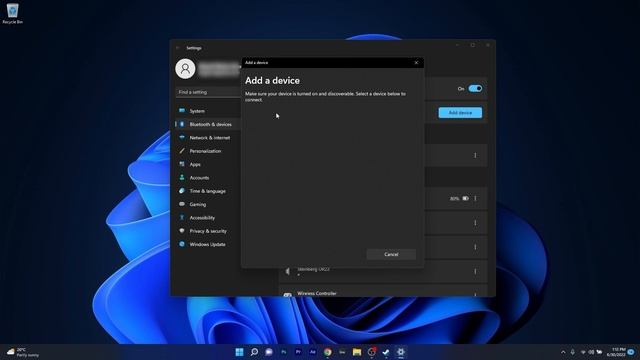Open more options beside the 30% battery

(x=475, y=198)
